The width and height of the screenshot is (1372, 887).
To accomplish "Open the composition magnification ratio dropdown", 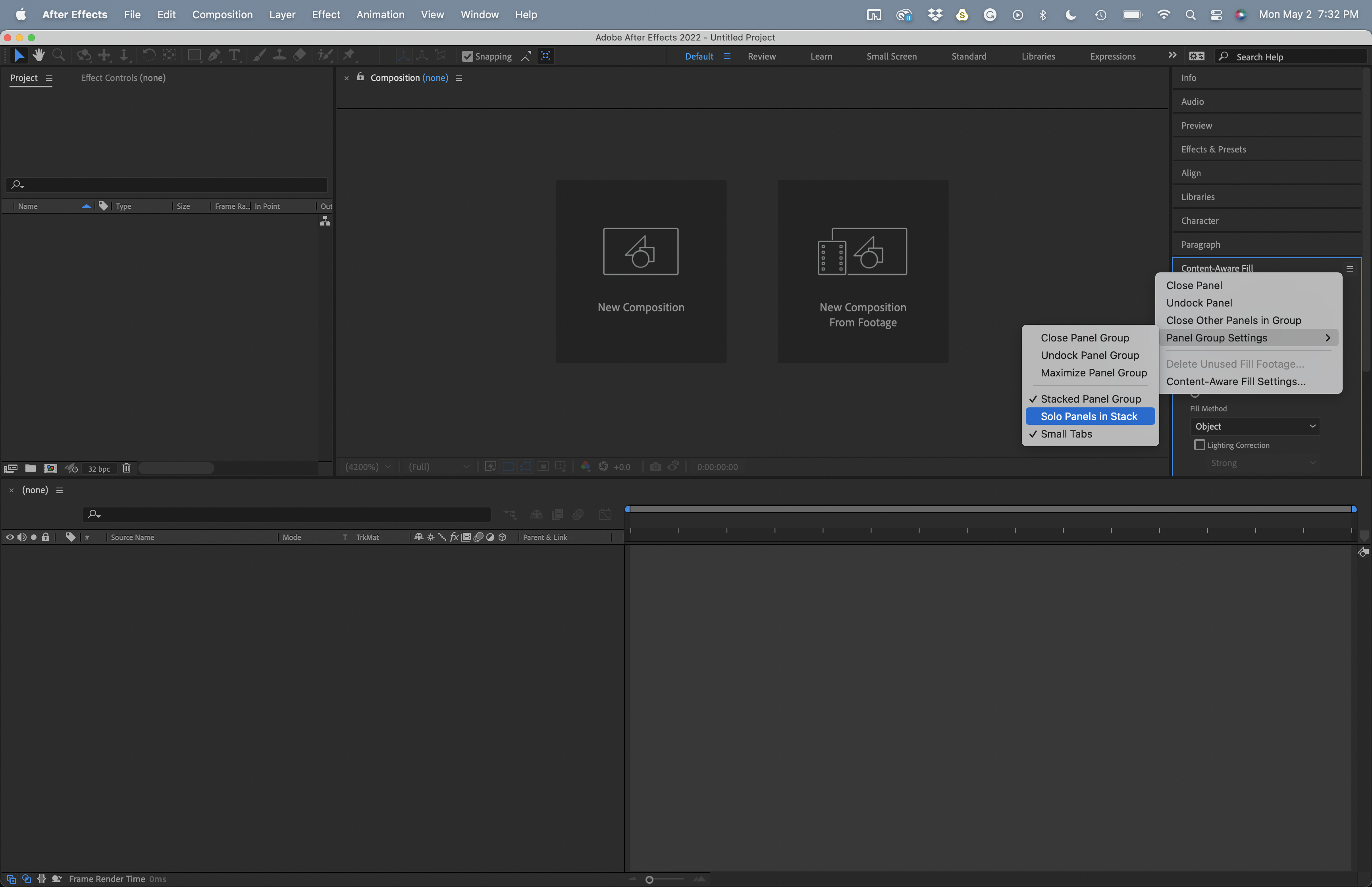I will click(367, 467).
